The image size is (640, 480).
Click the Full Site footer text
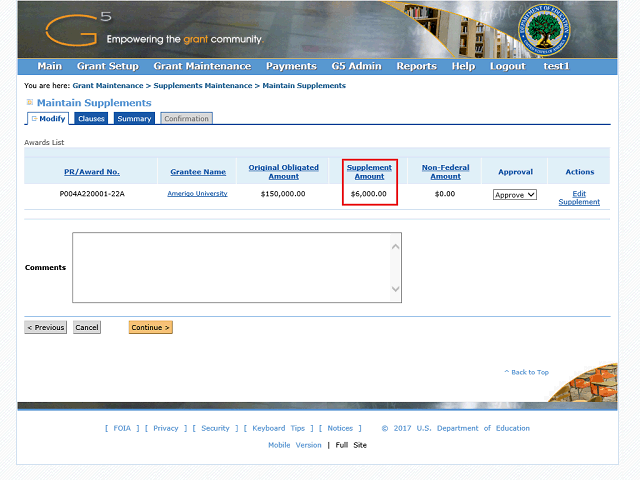tap(351, 445)
